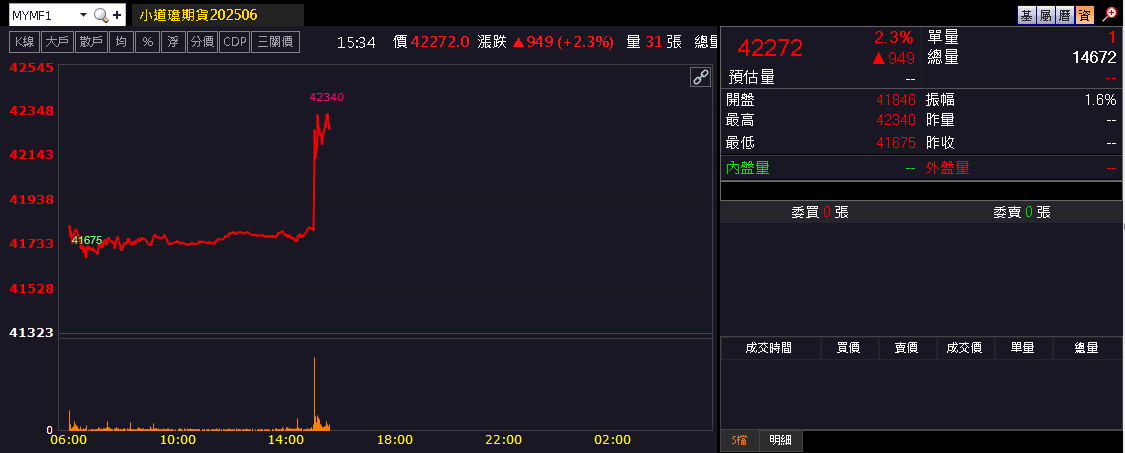Click the 41675 low marker on chart

pos(88,240)
